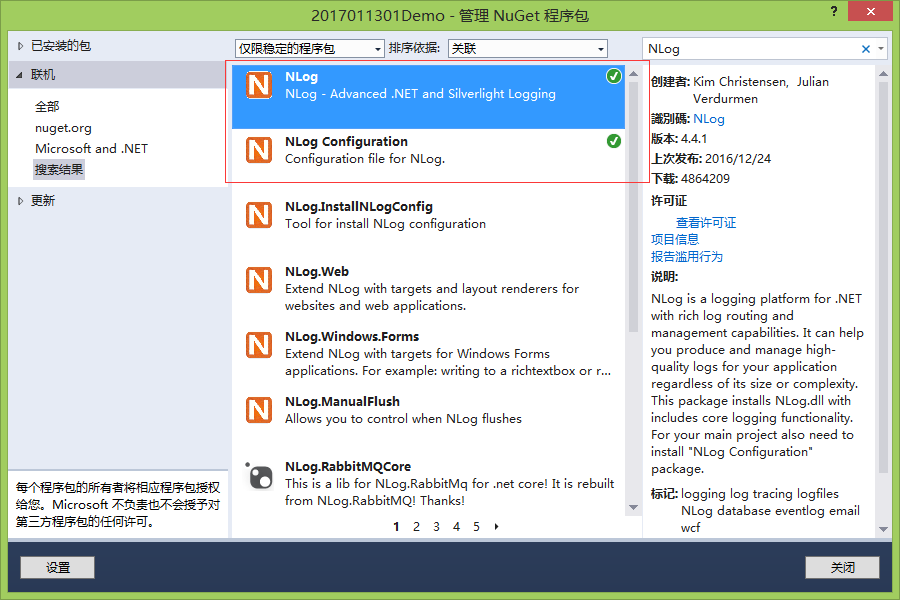The width and height of the screenshot is (900, 600).
Task: Open the NLog identifier link in details
Action: click(709, 119)
